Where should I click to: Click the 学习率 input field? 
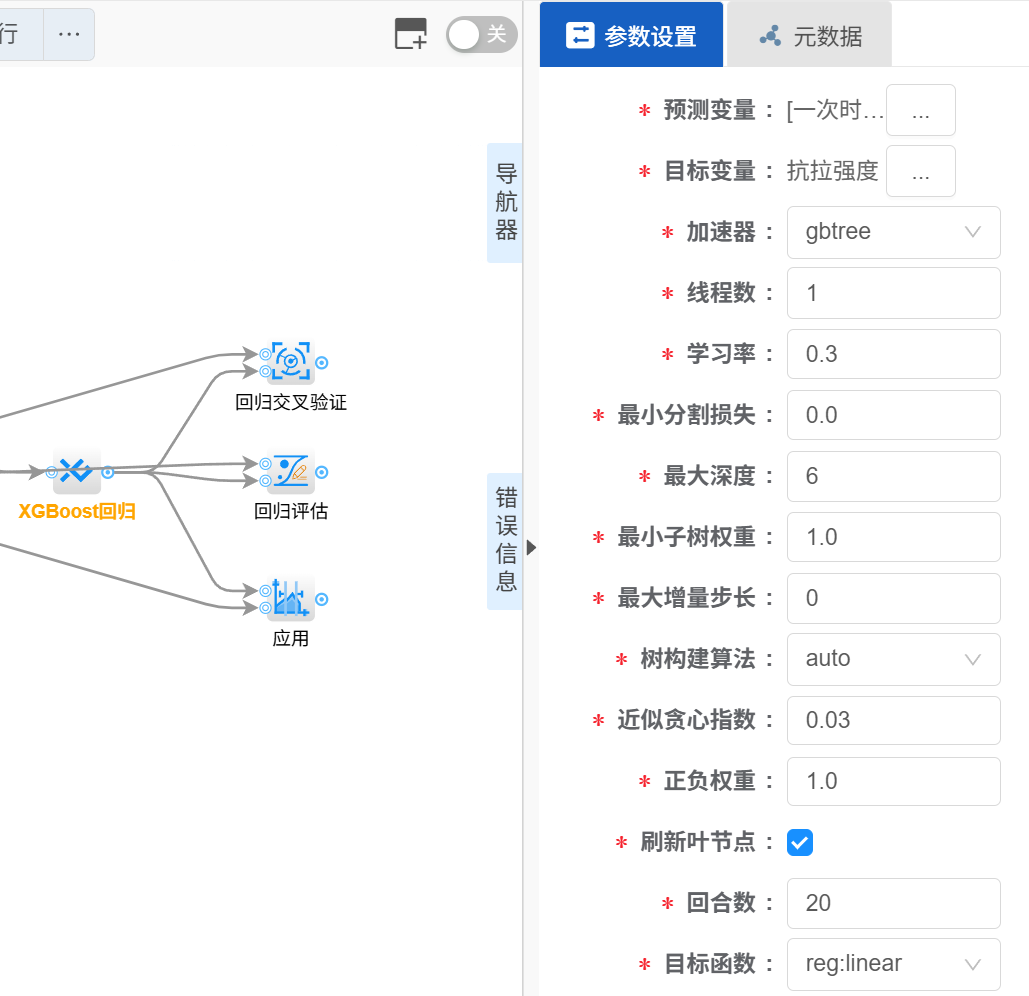(x=893, y=354)
